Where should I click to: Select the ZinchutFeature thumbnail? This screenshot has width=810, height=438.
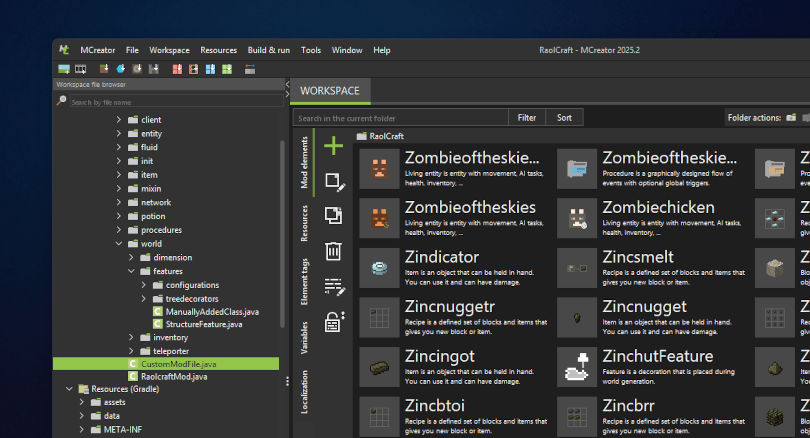click(x=577, y=367)
